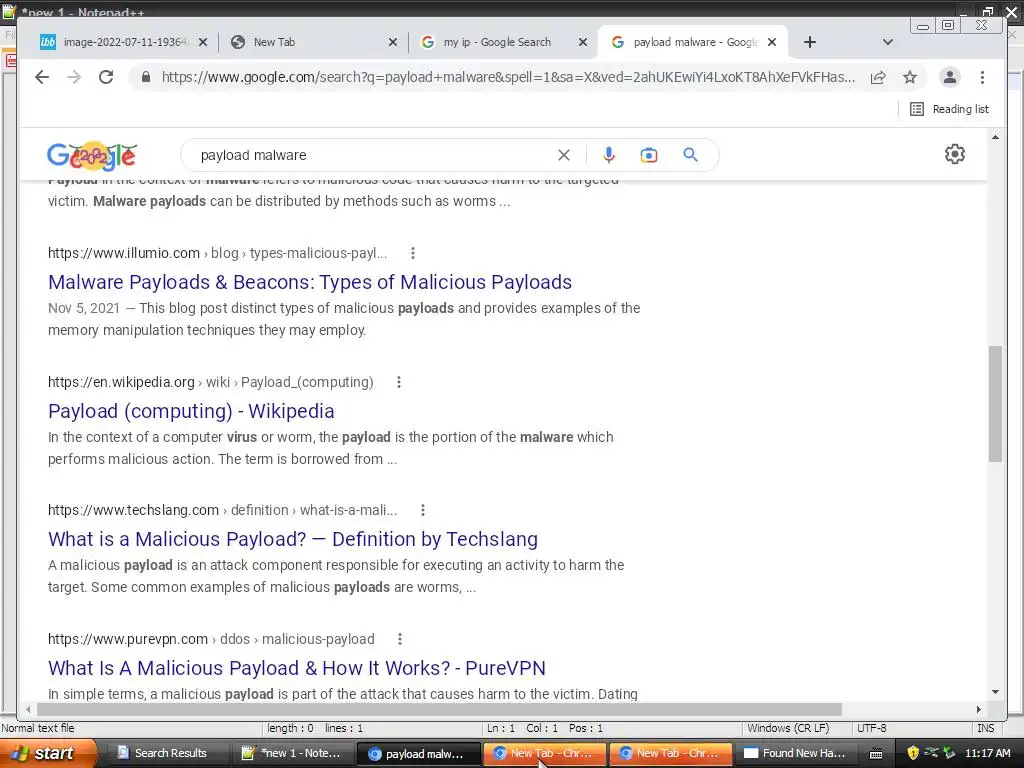Select payload malw... Chrome taskbar button
Screen dimensions: 1024x768
(418, 754)
